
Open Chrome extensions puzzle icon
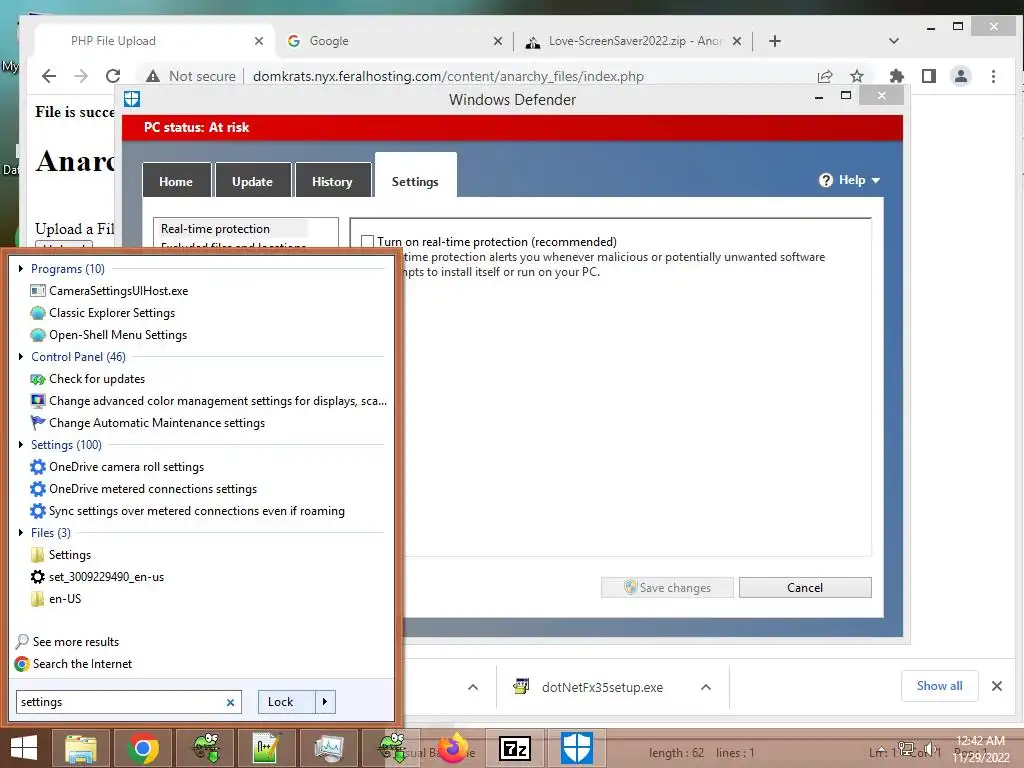tap(897, 76)
